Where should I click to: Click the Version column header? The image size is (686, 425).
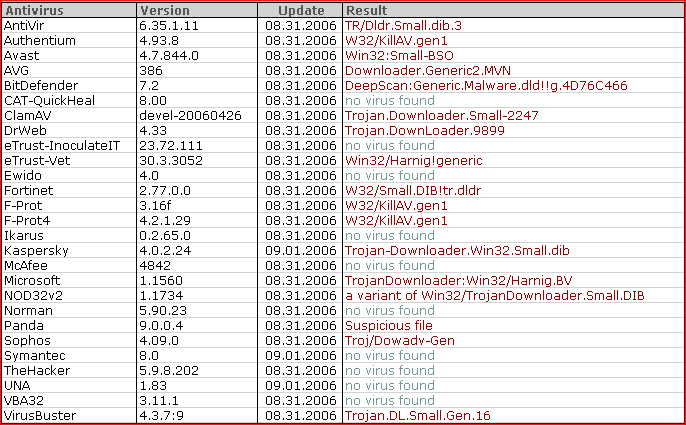tap(197, 10)
